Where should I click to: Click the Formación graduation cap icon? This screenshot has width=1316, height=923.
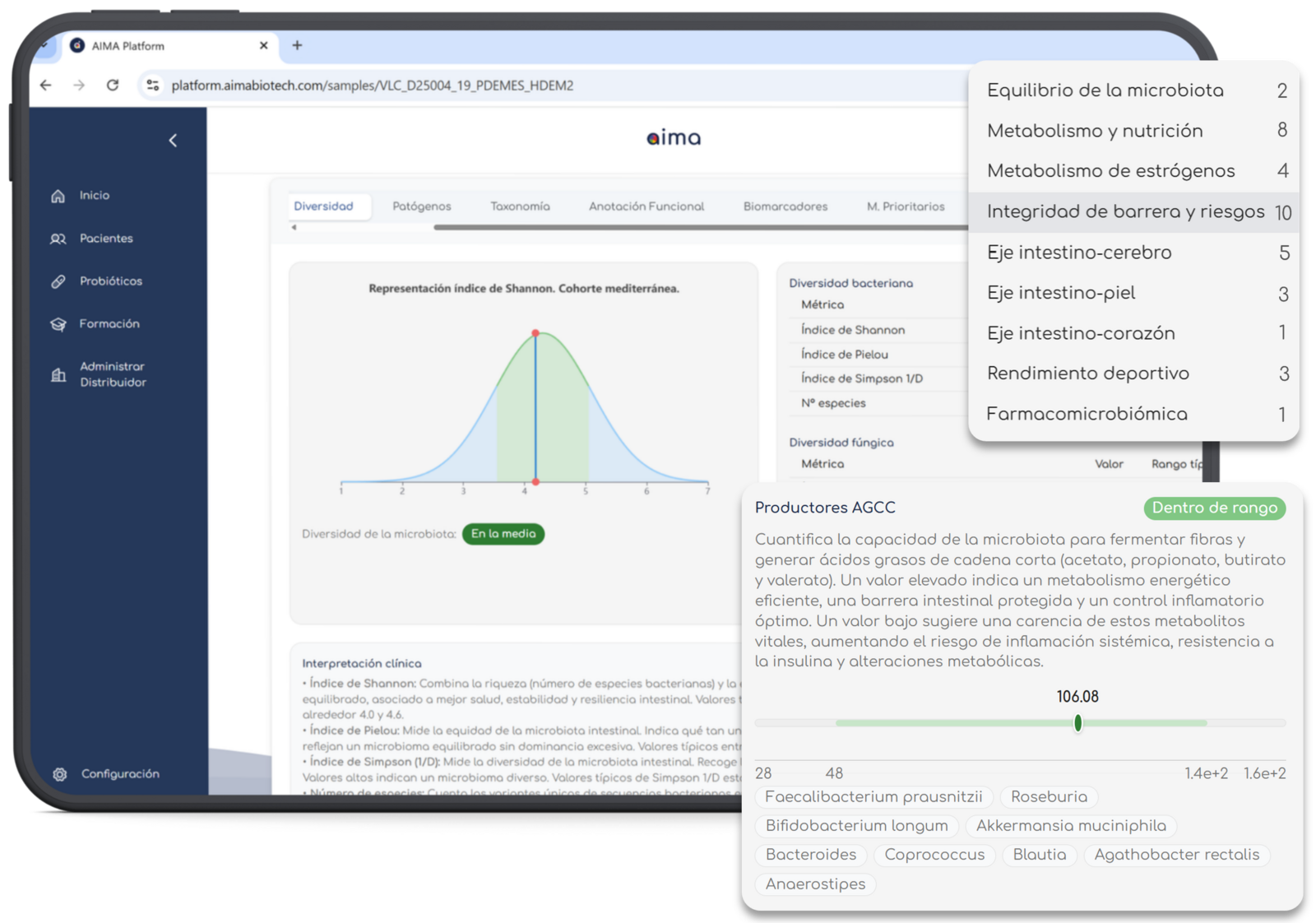tap(58, 324)
